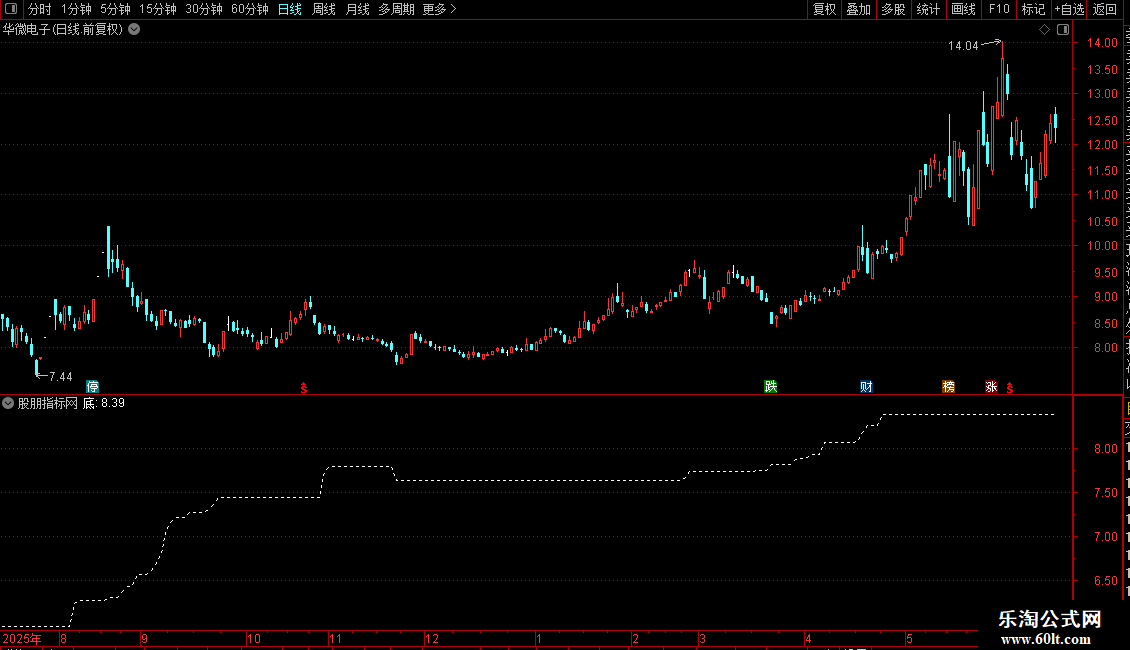This screenshot has width=1130, height=650.
Task: Switch to 分时 intraday view
Action: click(40, 9)
